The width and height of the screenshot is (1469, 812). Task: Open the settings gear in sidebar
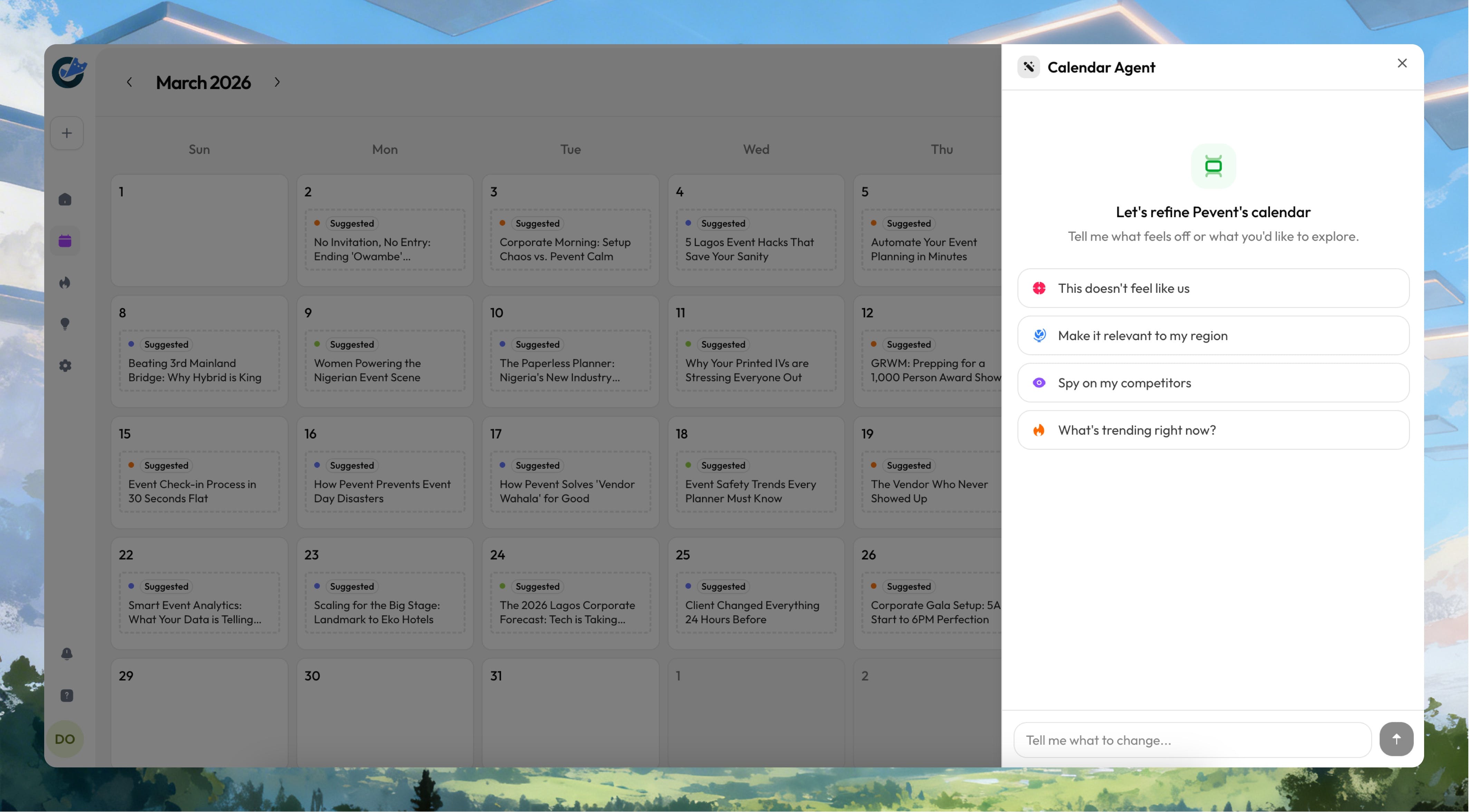tap(65, 366)
